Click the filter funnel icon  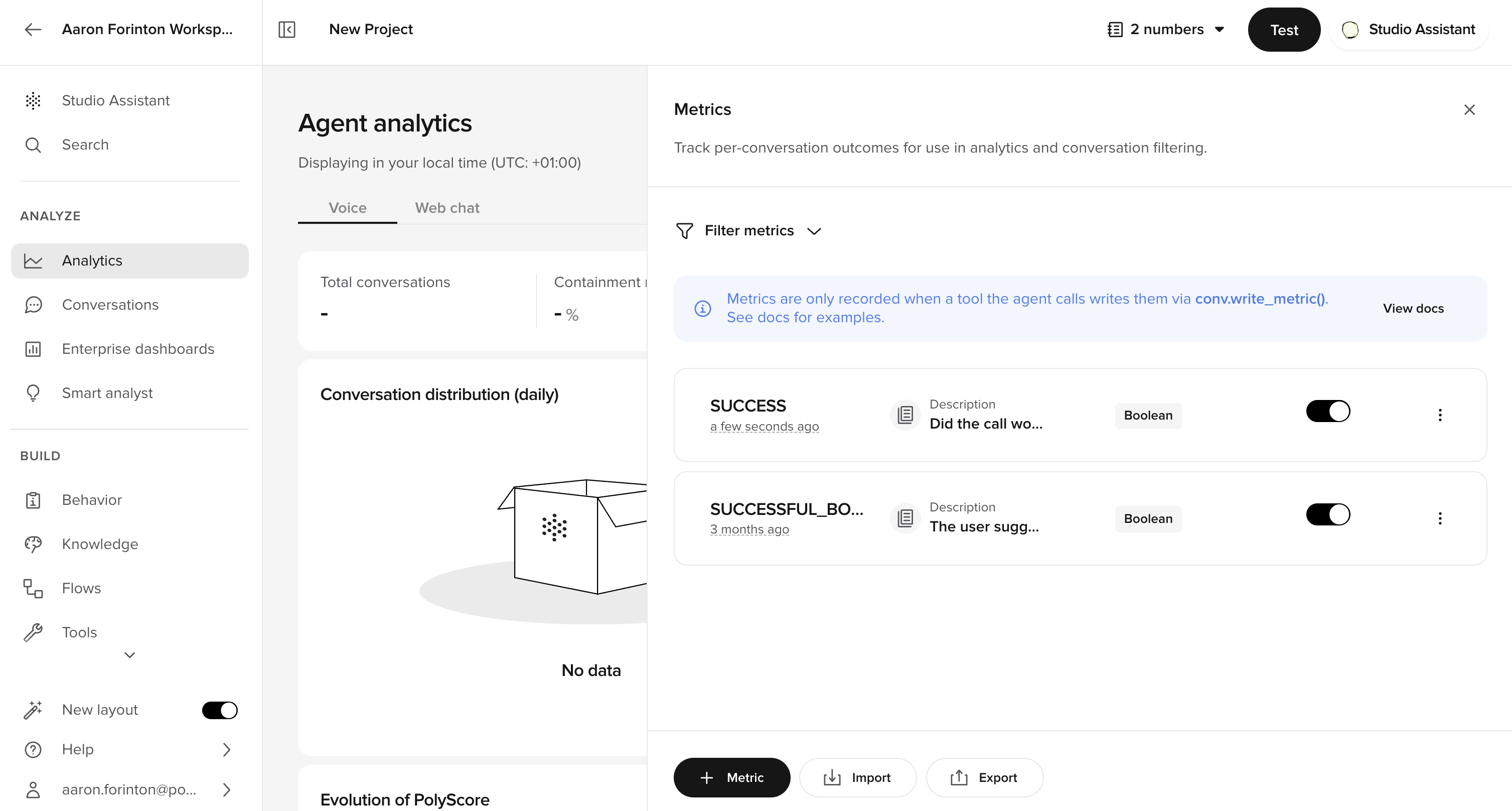click(684, 231)
